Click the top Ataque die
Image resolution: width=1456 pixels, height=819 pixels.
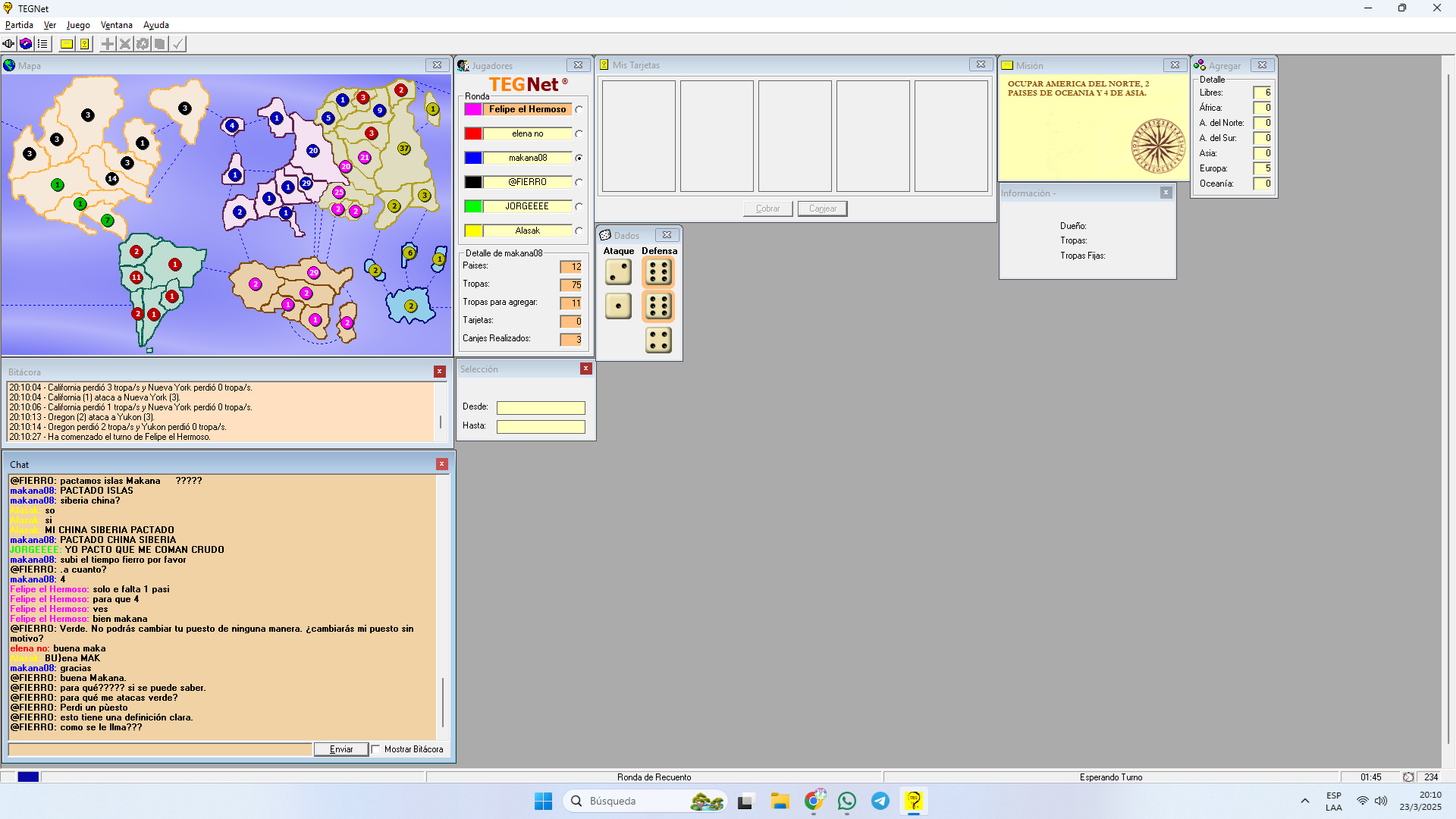[x=618, y=271]
